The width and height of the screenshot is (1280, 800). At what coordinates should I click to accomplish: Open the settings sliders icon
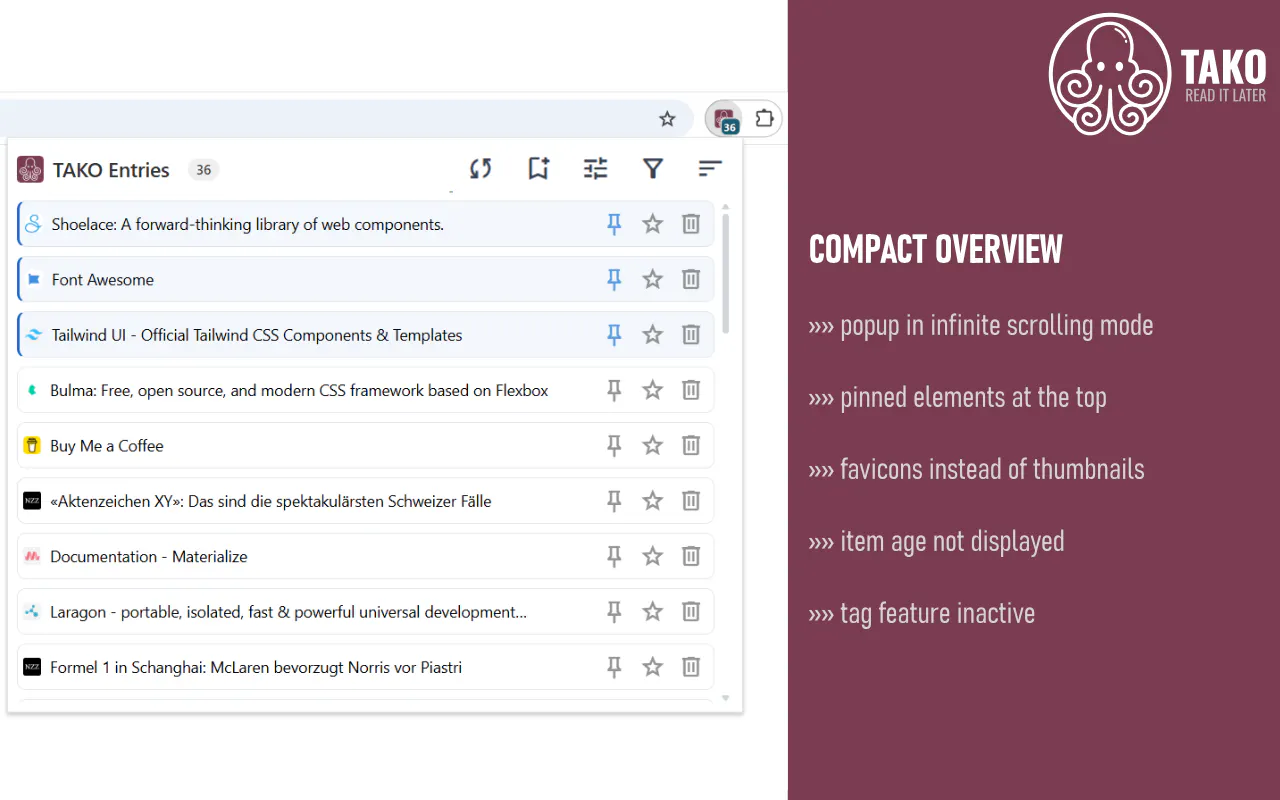(596, 169)
